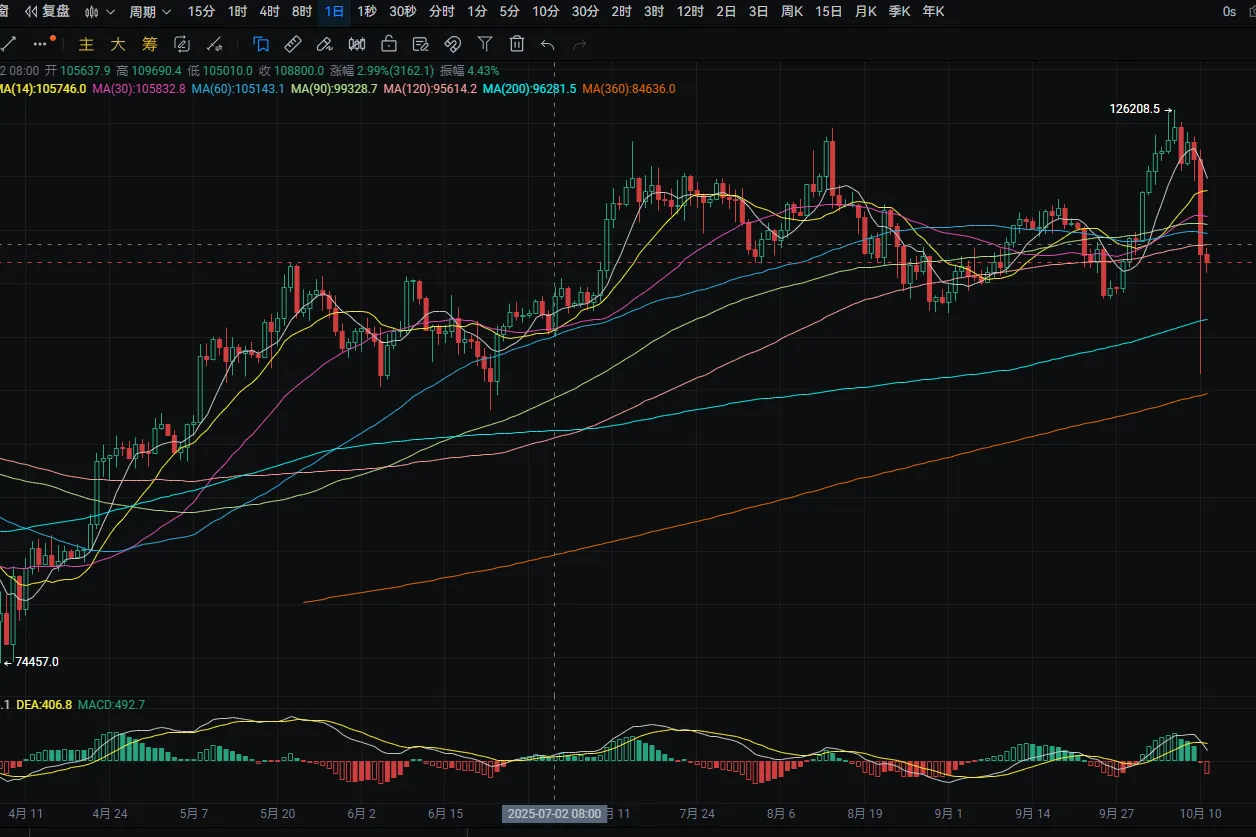Open the filter funnel tool

click(485, 44)
